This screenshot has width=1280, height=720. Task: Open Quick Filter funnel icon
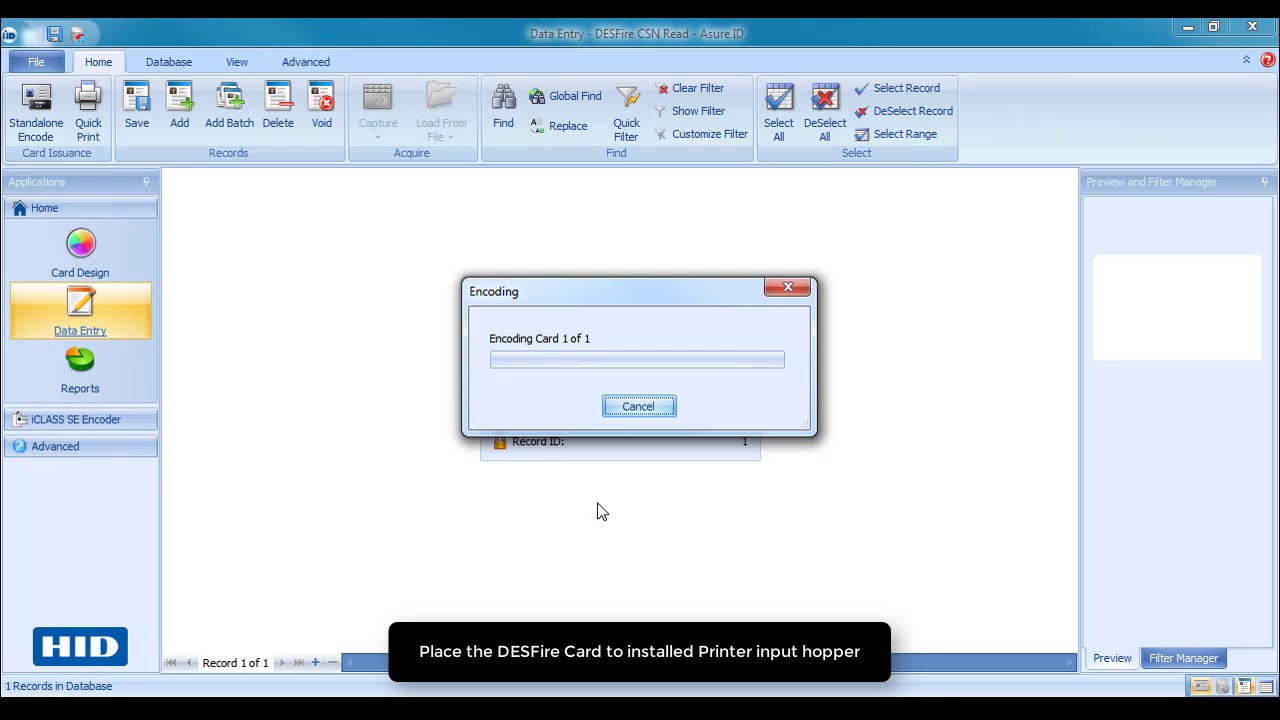tap(627, 98)
